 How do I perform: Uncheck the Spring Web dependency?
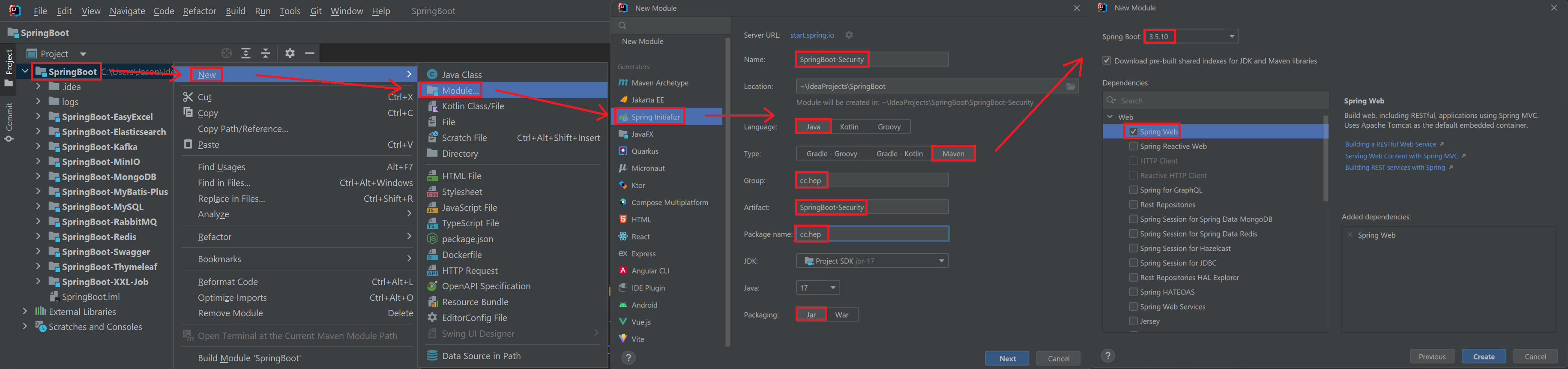click(x=1133, y=132)
